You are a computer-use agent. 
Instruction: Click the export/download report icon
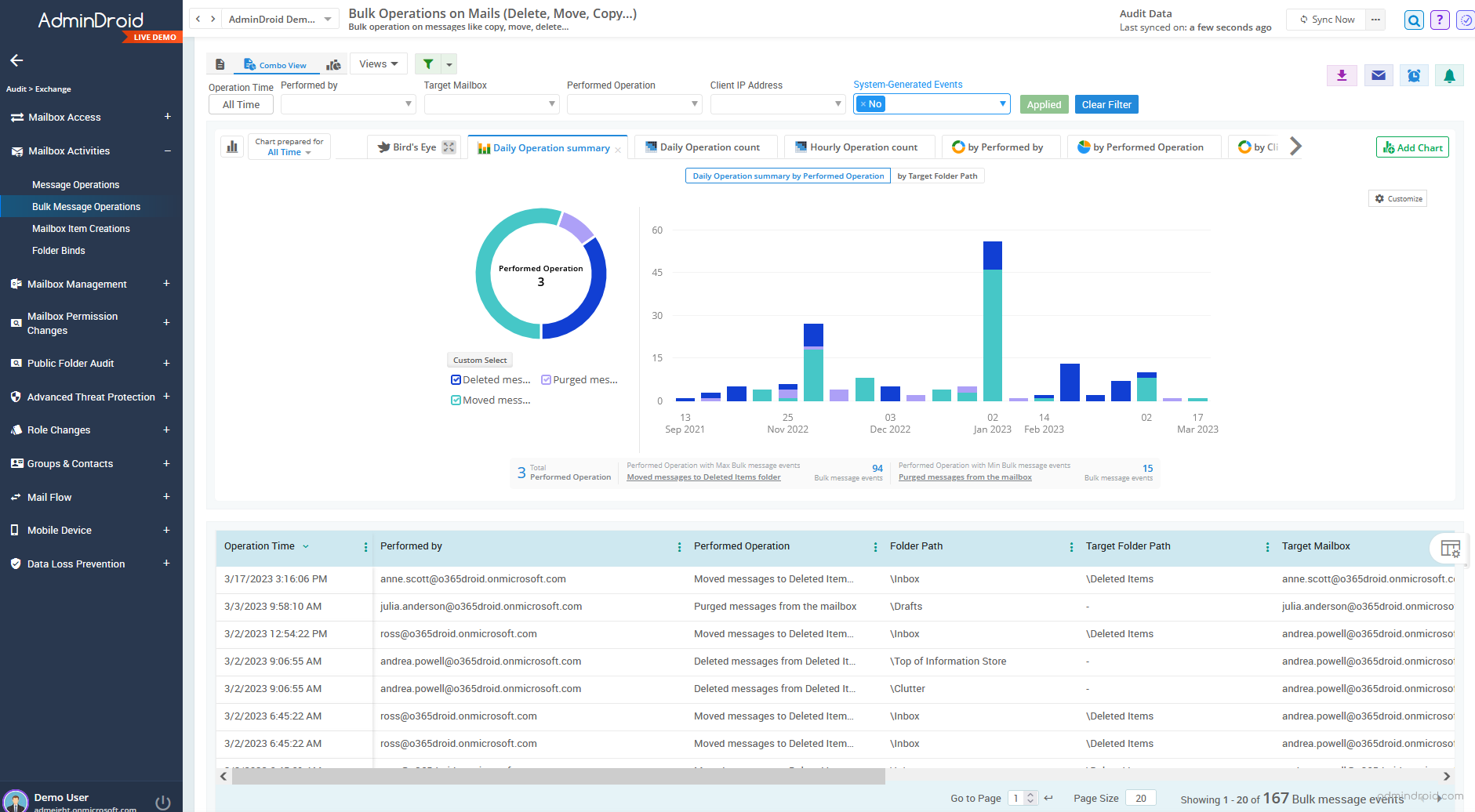tap(1342, 75)
